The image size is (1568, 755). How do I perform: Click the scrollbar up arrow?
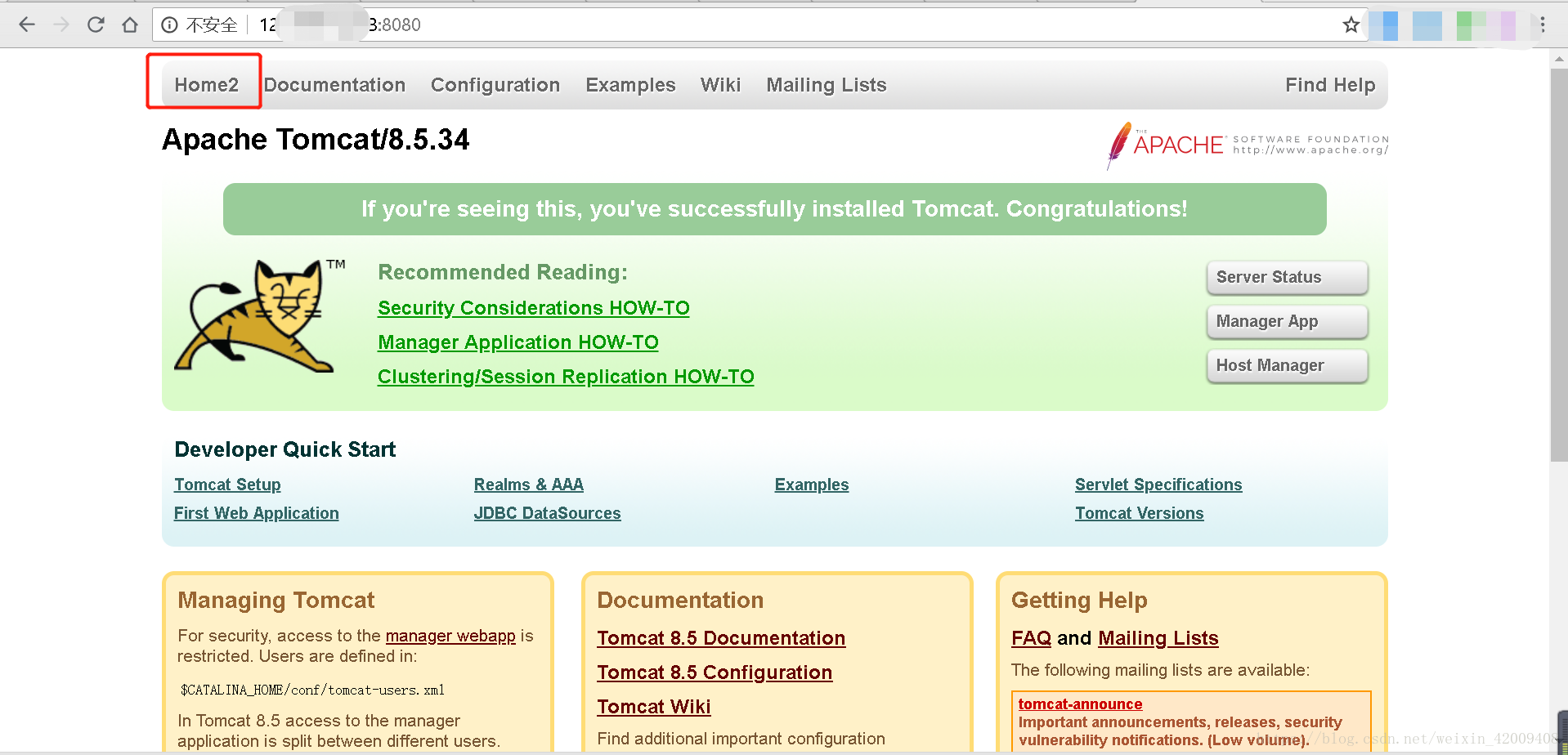(x=1558, y=59)
